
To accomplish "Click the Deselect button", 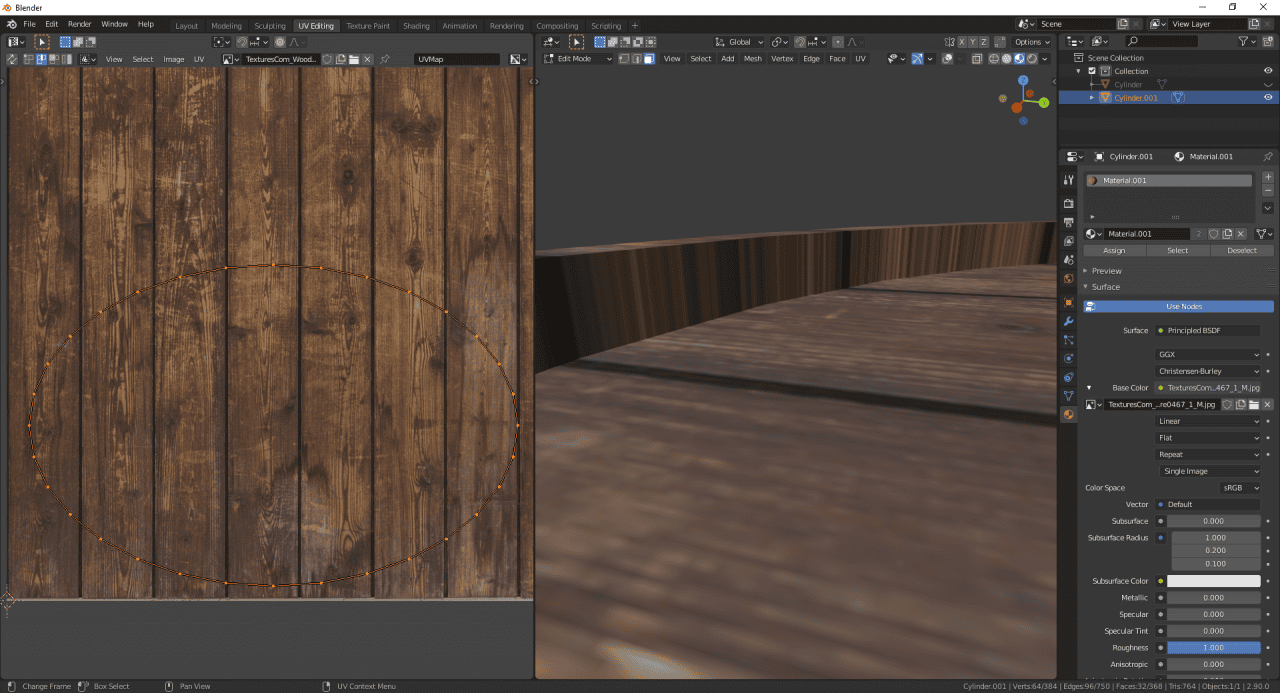I will 1242,250.
